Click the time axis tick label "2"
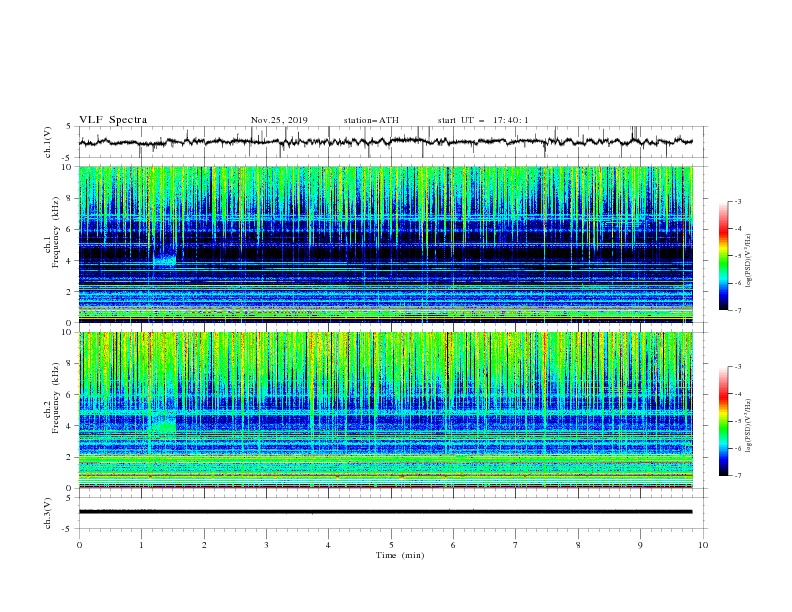This screenshot has width=792, height=612. pyautogui.click(x=204, y=545)
